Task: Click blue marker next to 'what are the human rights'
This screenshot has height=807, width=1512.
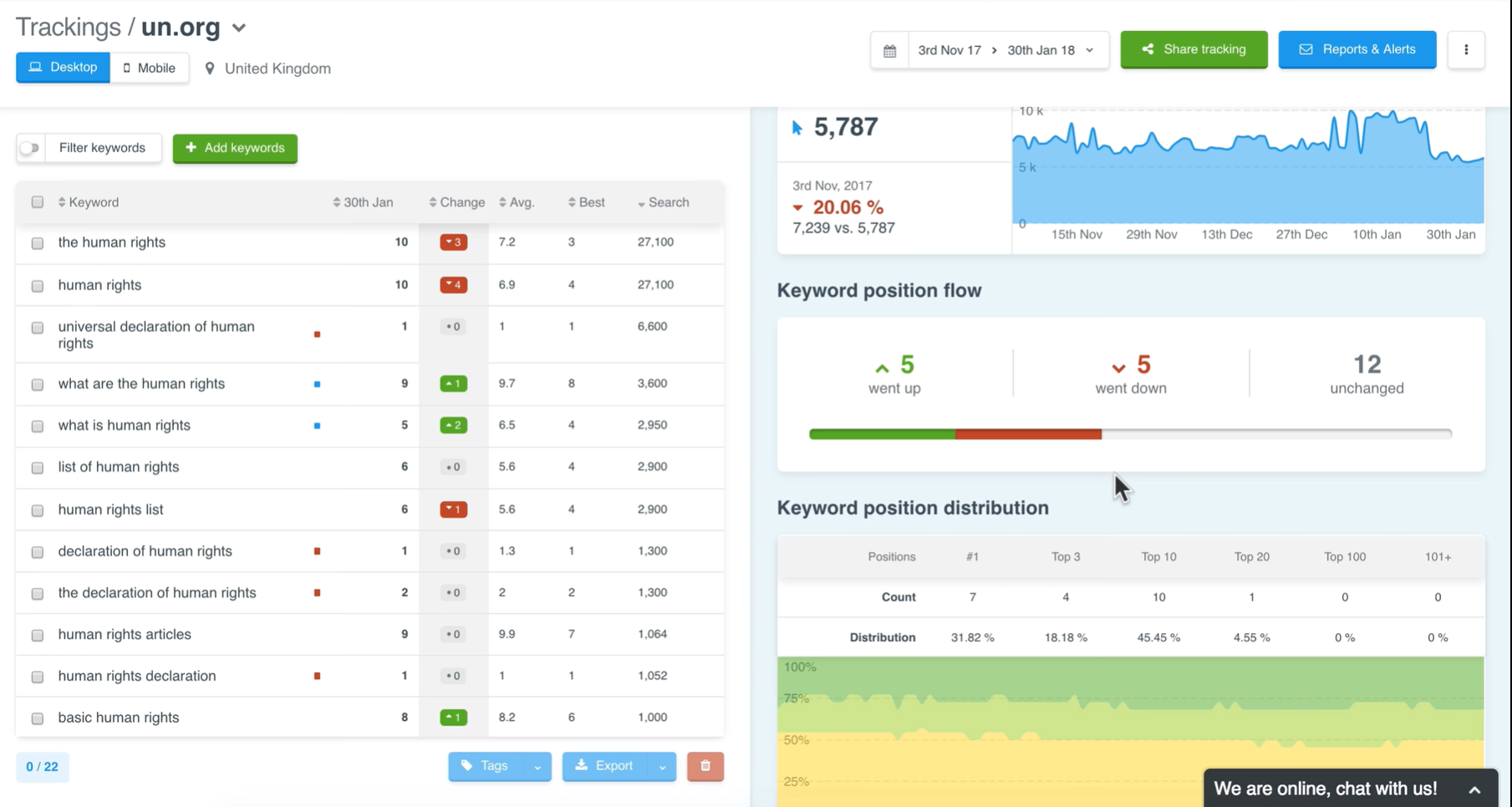Action: coord(317,384)
